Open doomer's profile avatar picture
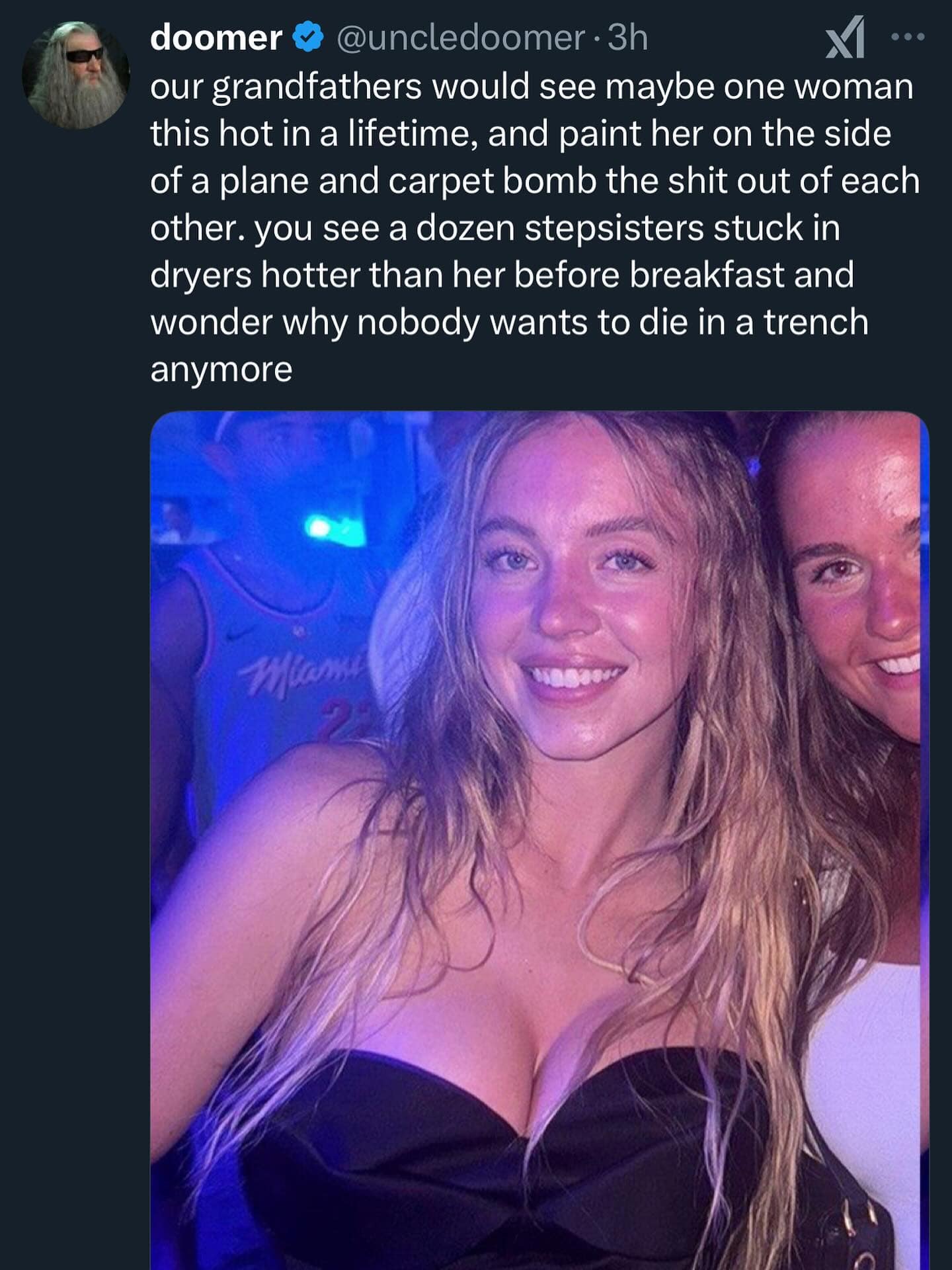The width and height of the screenshot is (952, 1270). point(74,74)
